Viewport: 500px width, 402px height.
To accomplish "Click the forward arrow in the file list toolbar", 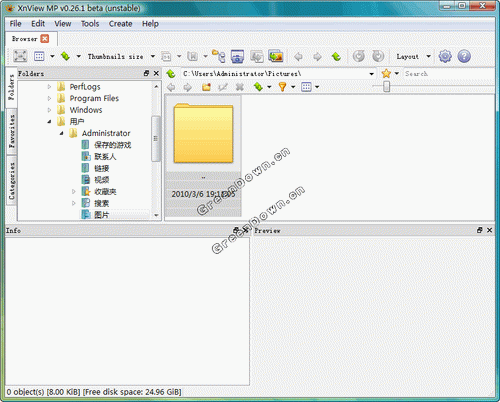I will [188, 87].
